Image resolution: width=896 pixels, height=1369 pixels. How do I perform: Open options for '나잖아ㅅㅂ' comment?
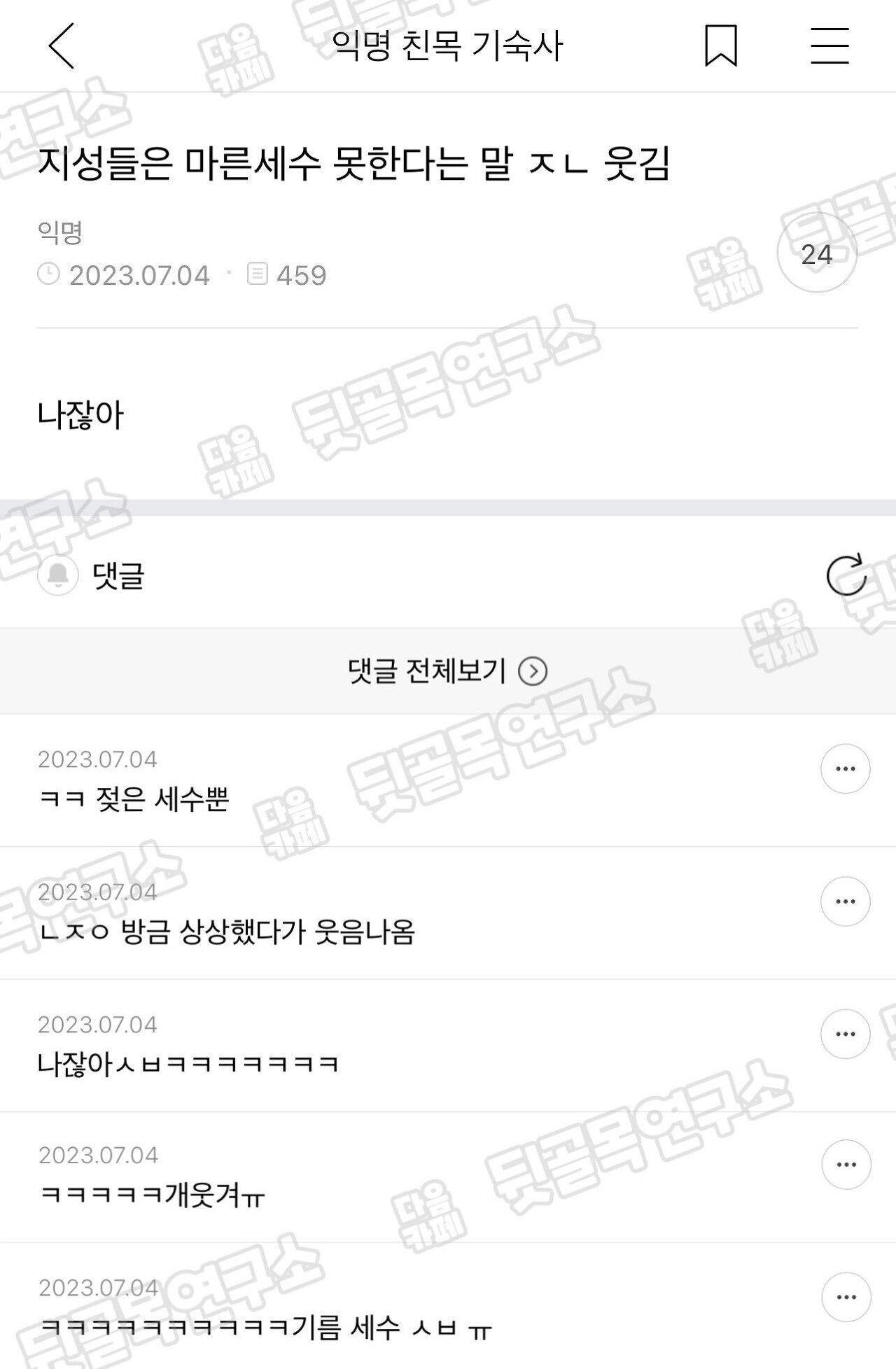(x=846, y=1034)
